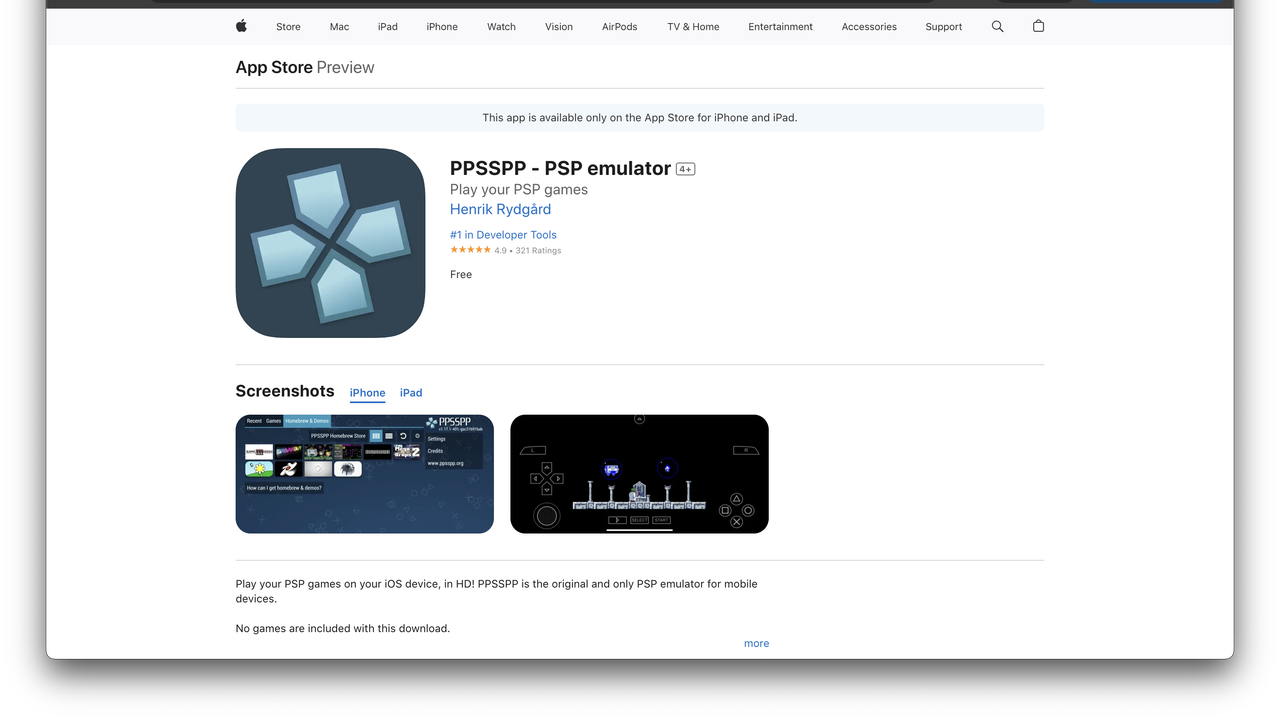
Task: Click the Free price label
Action: point(461,274)
